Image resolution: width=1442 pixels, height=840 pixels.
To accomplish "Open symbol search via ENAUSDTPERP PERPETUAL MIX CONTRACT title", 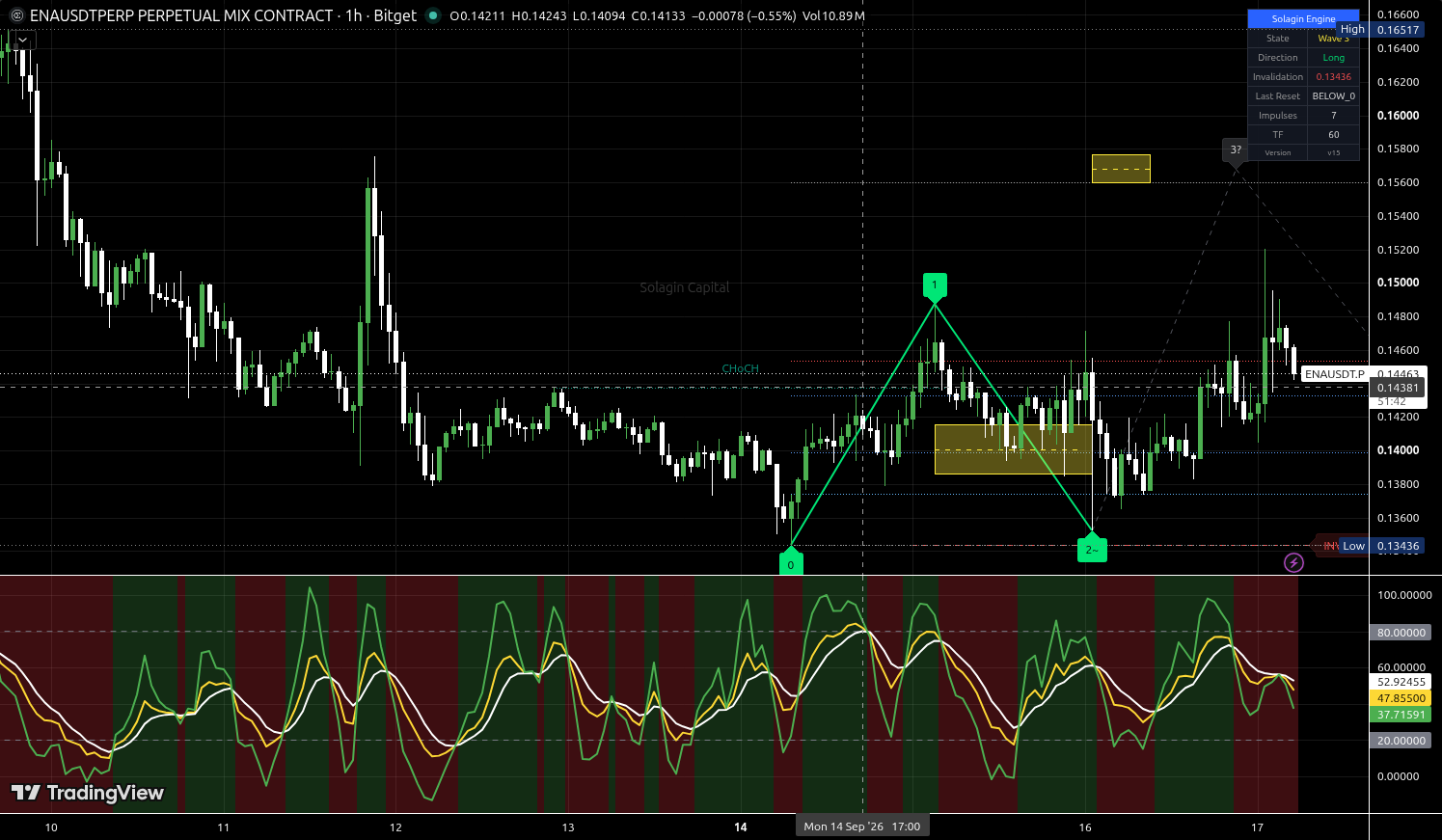I will (181, 15).
